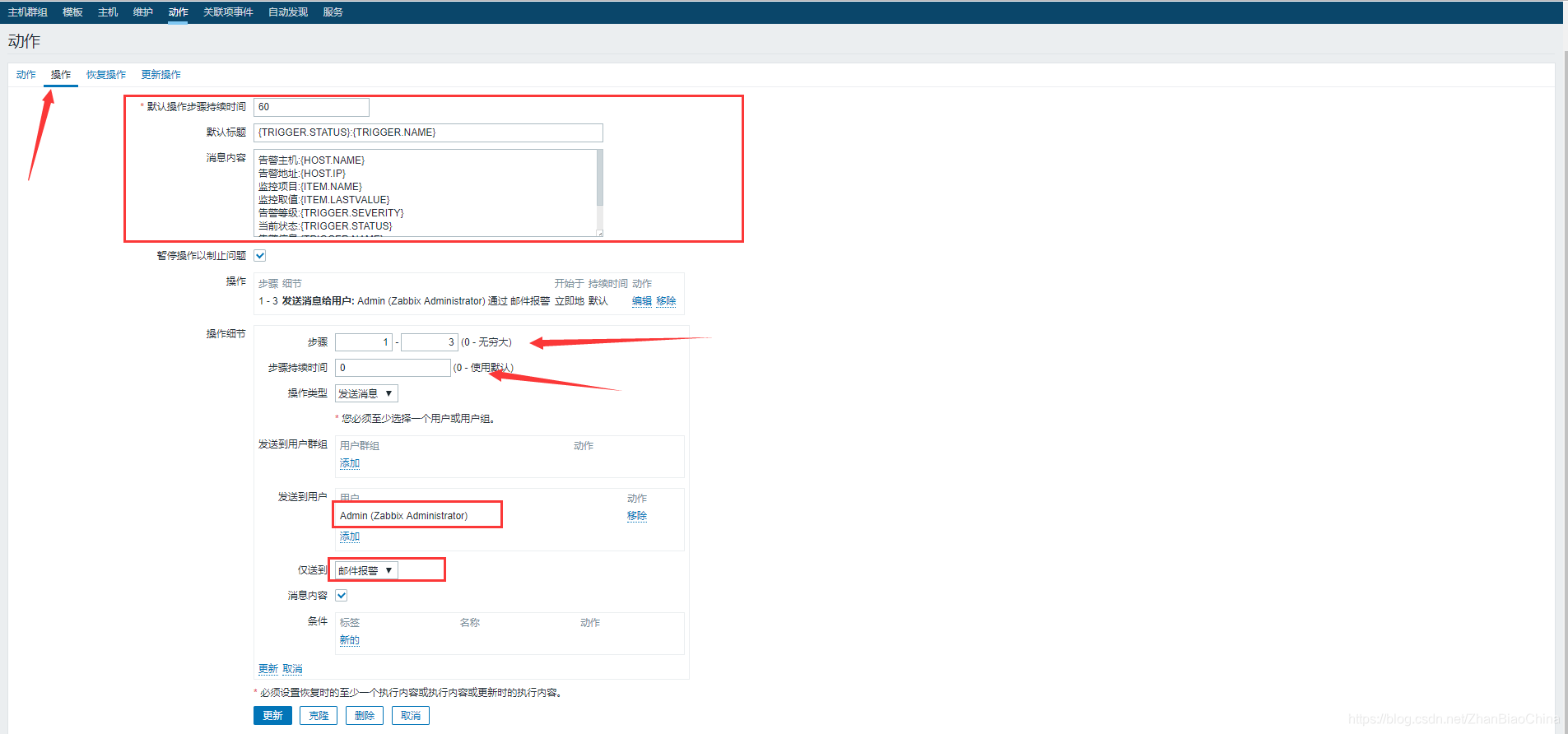Click the 默认标题 field with TRIGGER.STATUS

(x=428, y=132)
